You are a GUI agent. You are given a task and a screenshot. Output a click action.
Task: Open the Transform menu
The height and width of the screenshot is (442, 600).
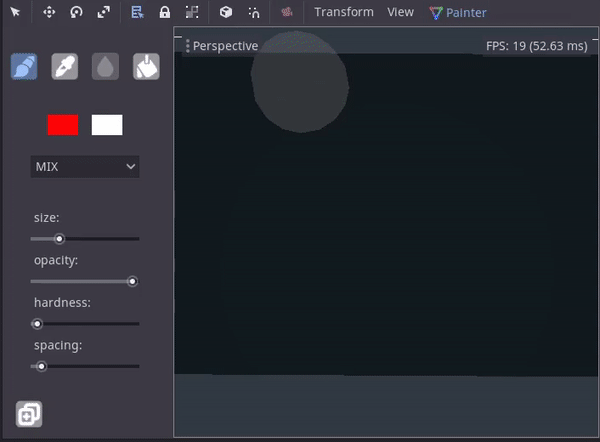pos(343,13)
